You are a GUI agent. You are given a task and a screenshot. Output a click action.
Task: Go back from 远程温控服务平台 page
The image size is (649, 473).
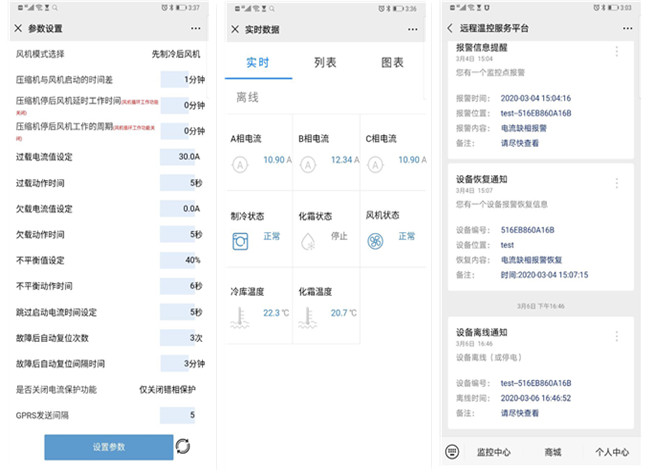point(450,28)
